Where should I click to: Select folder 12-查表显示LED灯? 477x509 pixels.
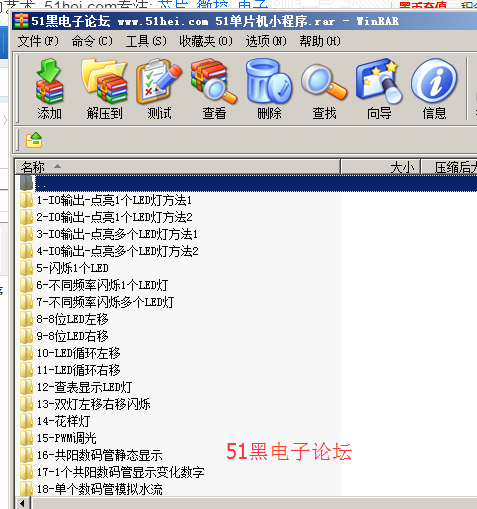tap(84, 387)
